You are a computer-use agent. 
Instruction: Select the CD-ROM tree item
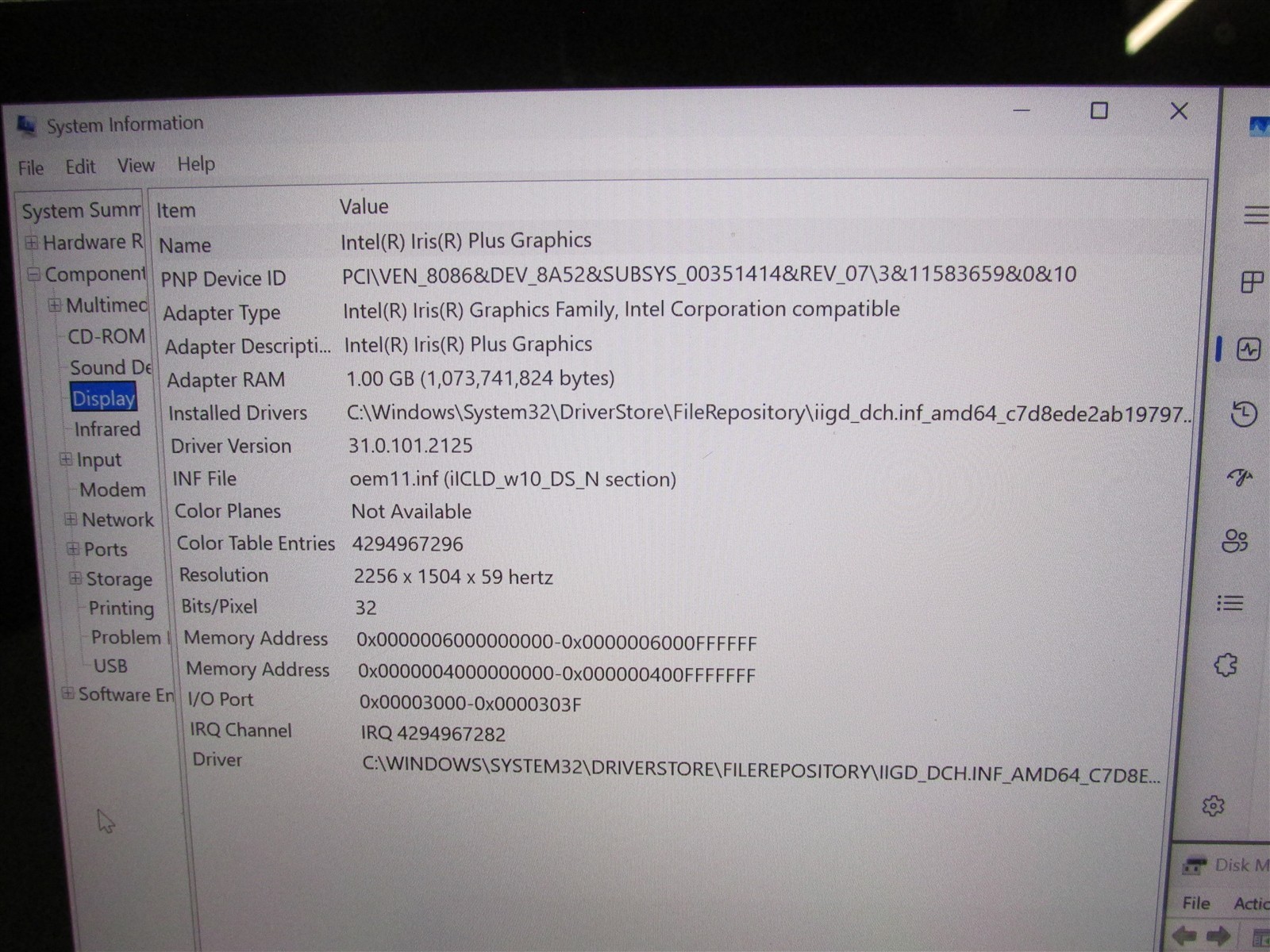tap(106, 336)
